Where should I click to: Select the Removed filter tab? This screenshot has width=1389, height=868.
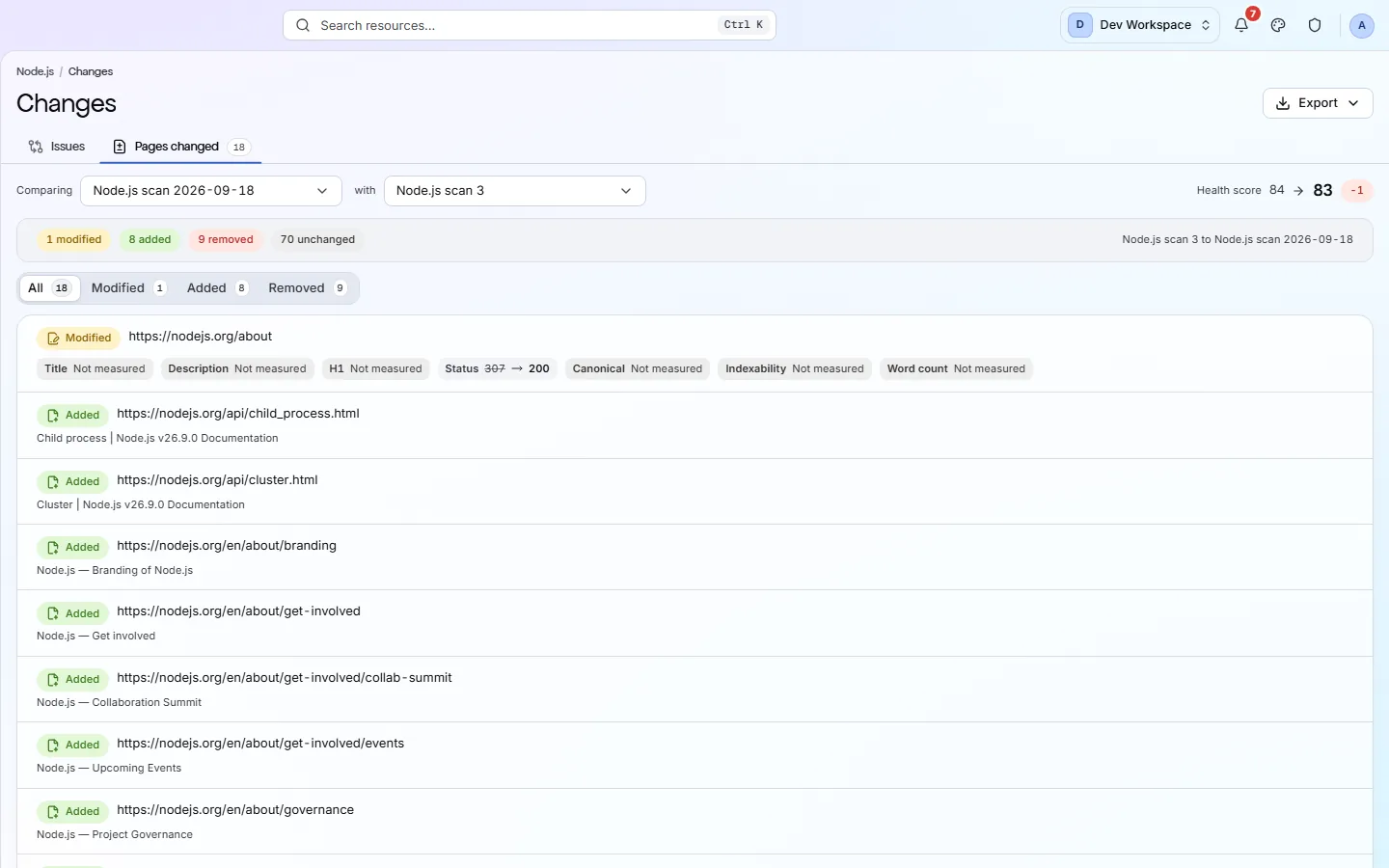point(308,288)
